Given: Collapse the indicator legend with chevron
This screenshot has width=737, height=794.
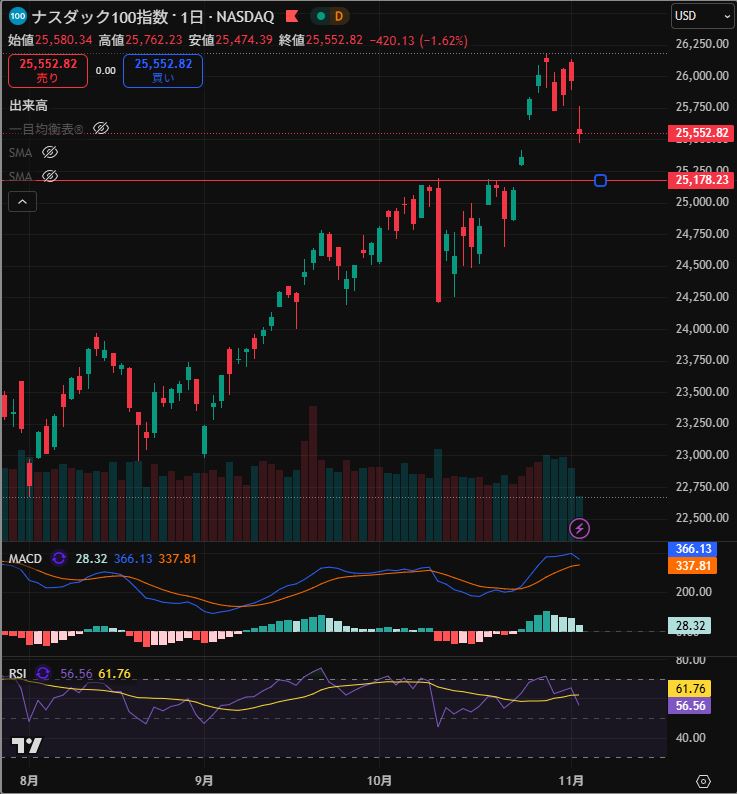Looking at the screenshot, I should click(x=22, y=201).
